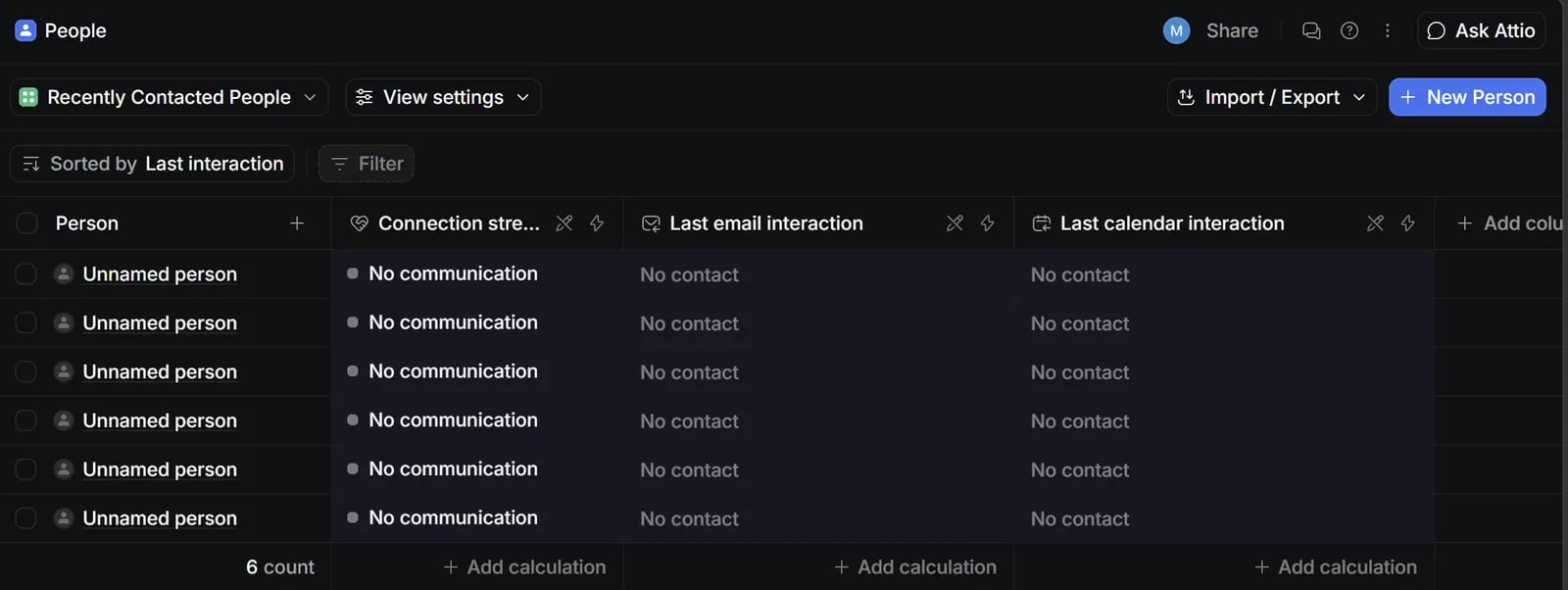Click the green Recently Contacted People view icon
Screen dimensions: 1568x590
coord(28,97)
